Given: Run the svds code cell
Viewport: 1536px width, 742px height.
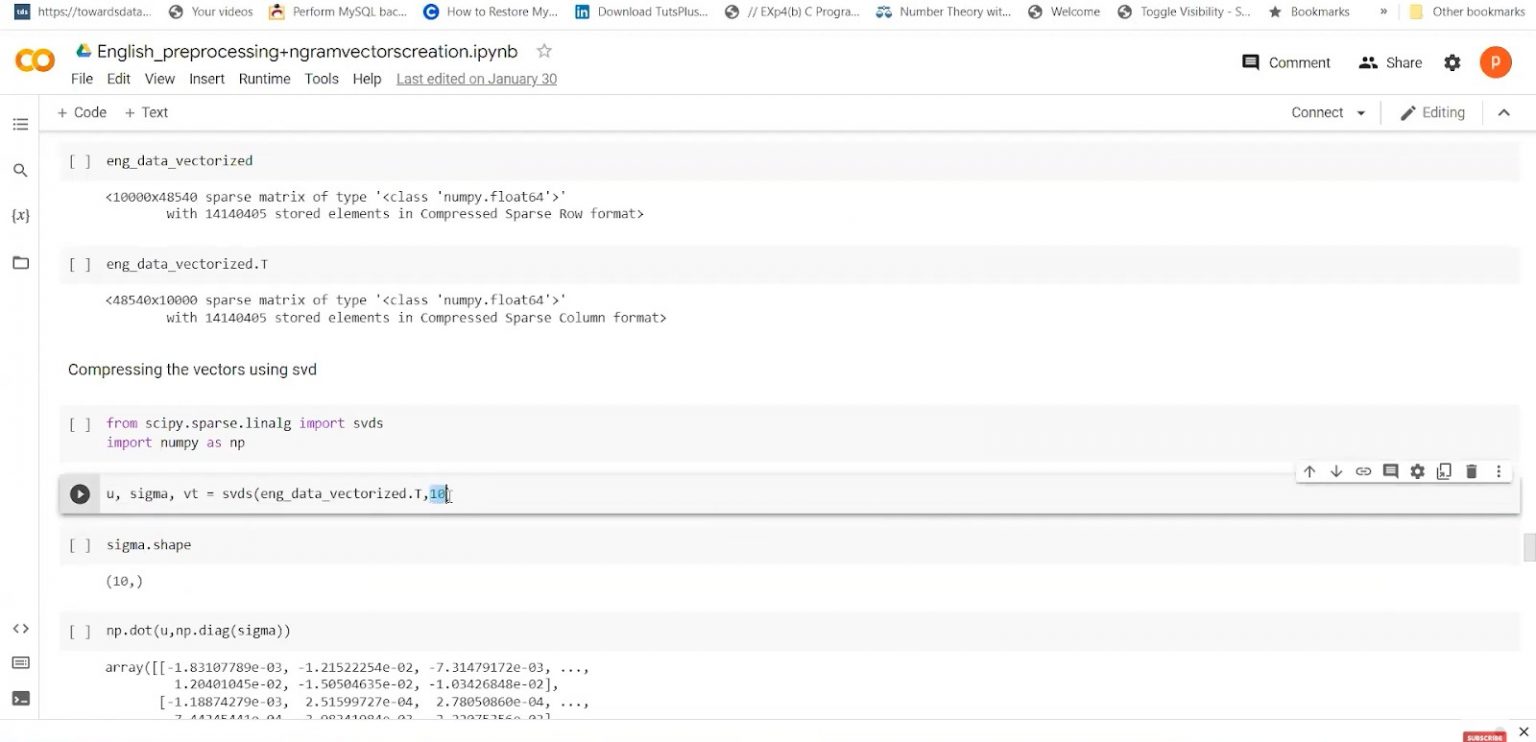Looking at the screenshot, I should [x=80, y=493].
